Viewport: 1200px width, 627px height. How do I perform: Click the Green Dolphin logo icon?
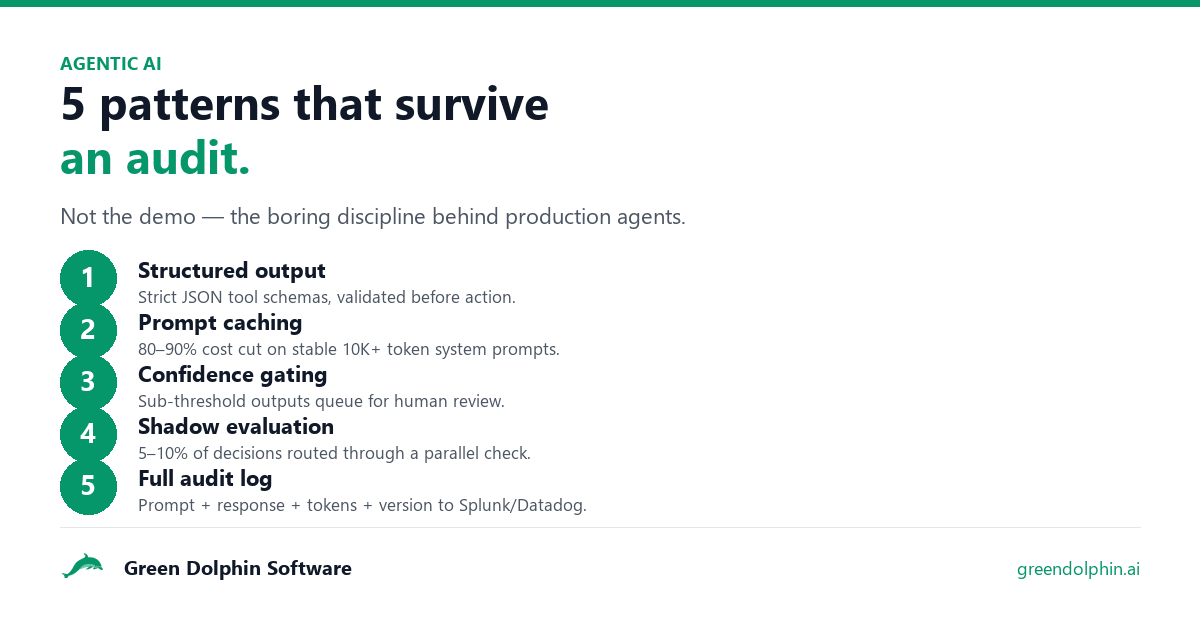click(x=83, y=567)
